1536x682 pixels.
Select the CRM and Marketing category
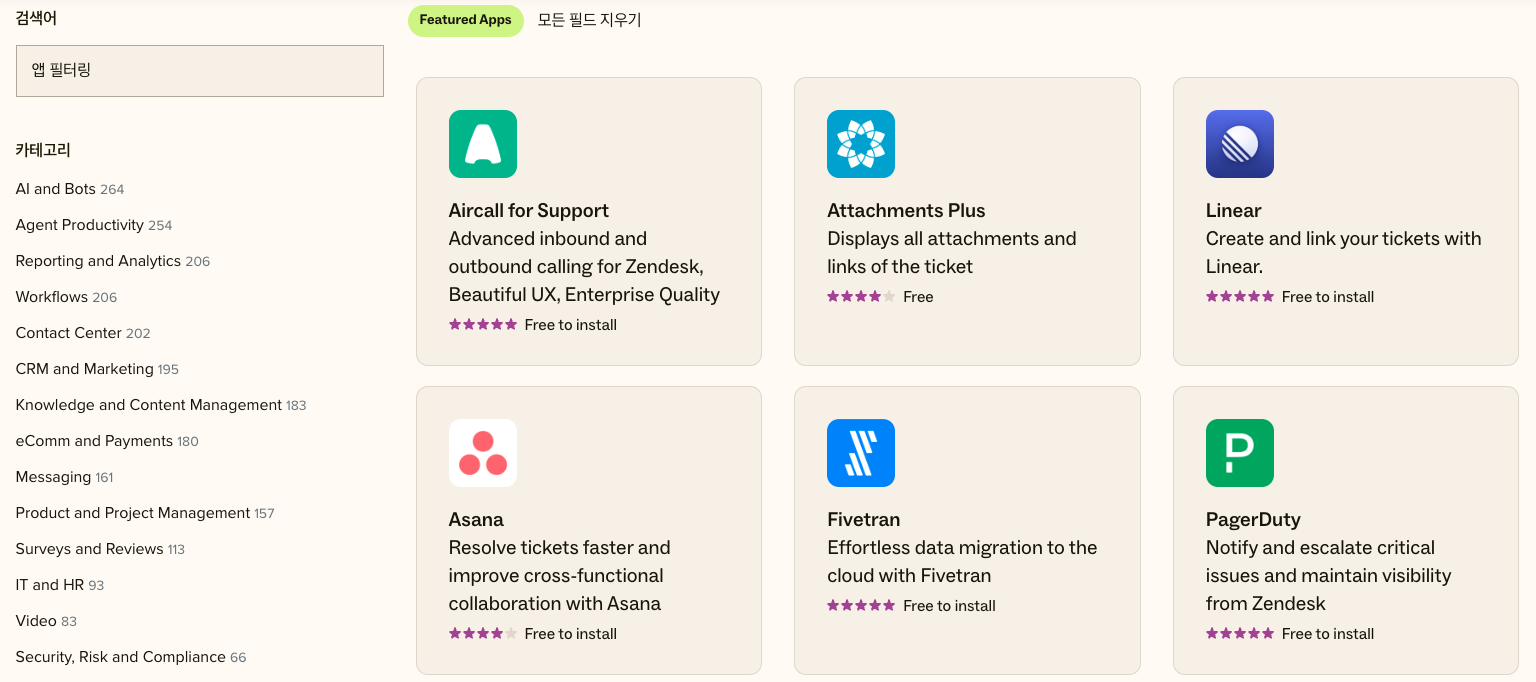click(85, 369)
